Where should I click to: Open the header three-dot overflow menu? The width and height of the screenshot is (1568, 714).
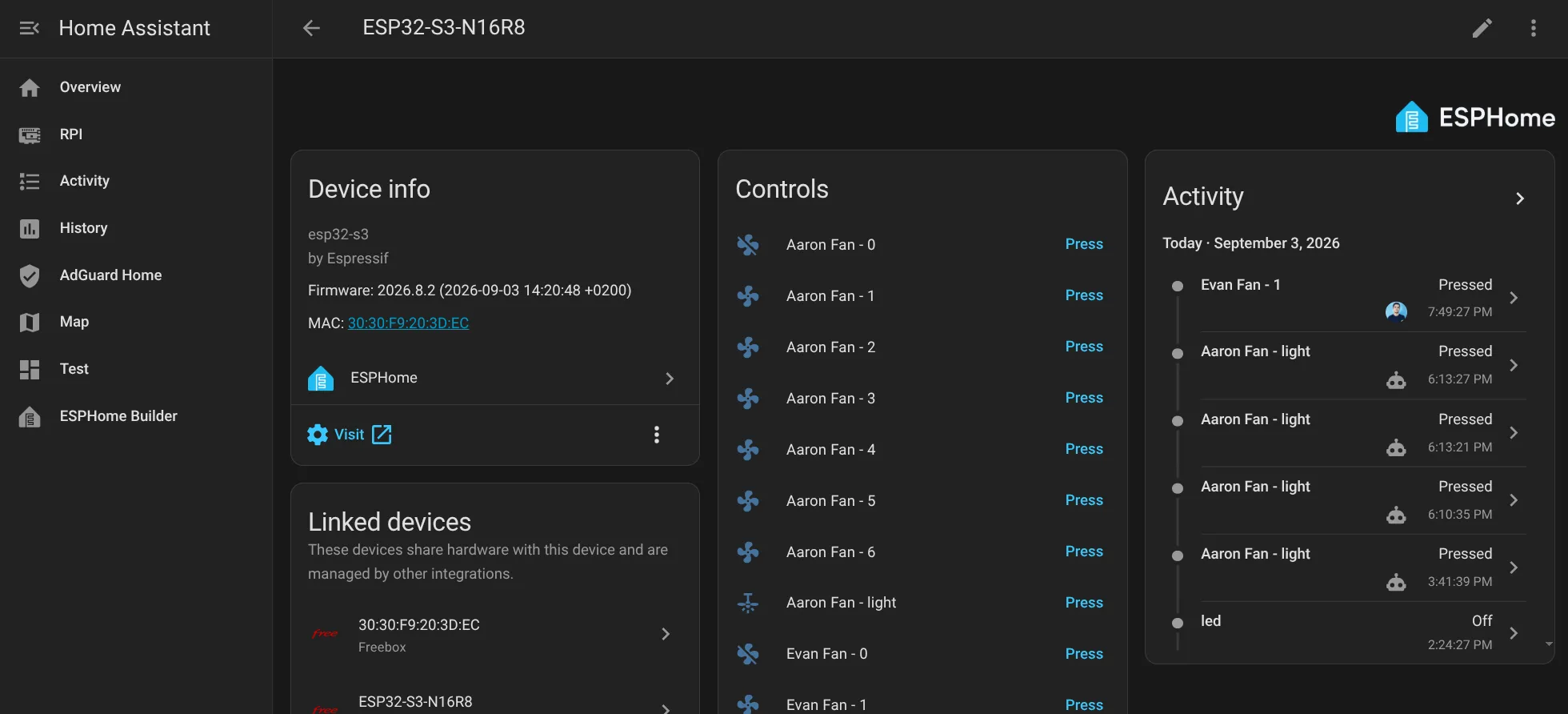1534,28
